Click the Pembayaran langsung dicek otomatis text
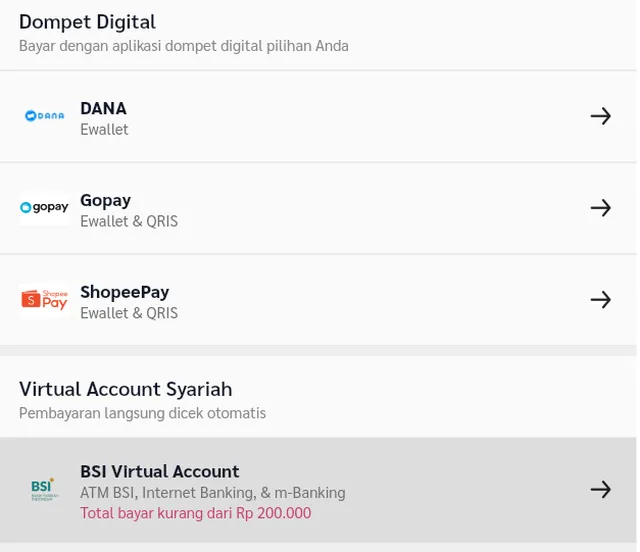 142,413
